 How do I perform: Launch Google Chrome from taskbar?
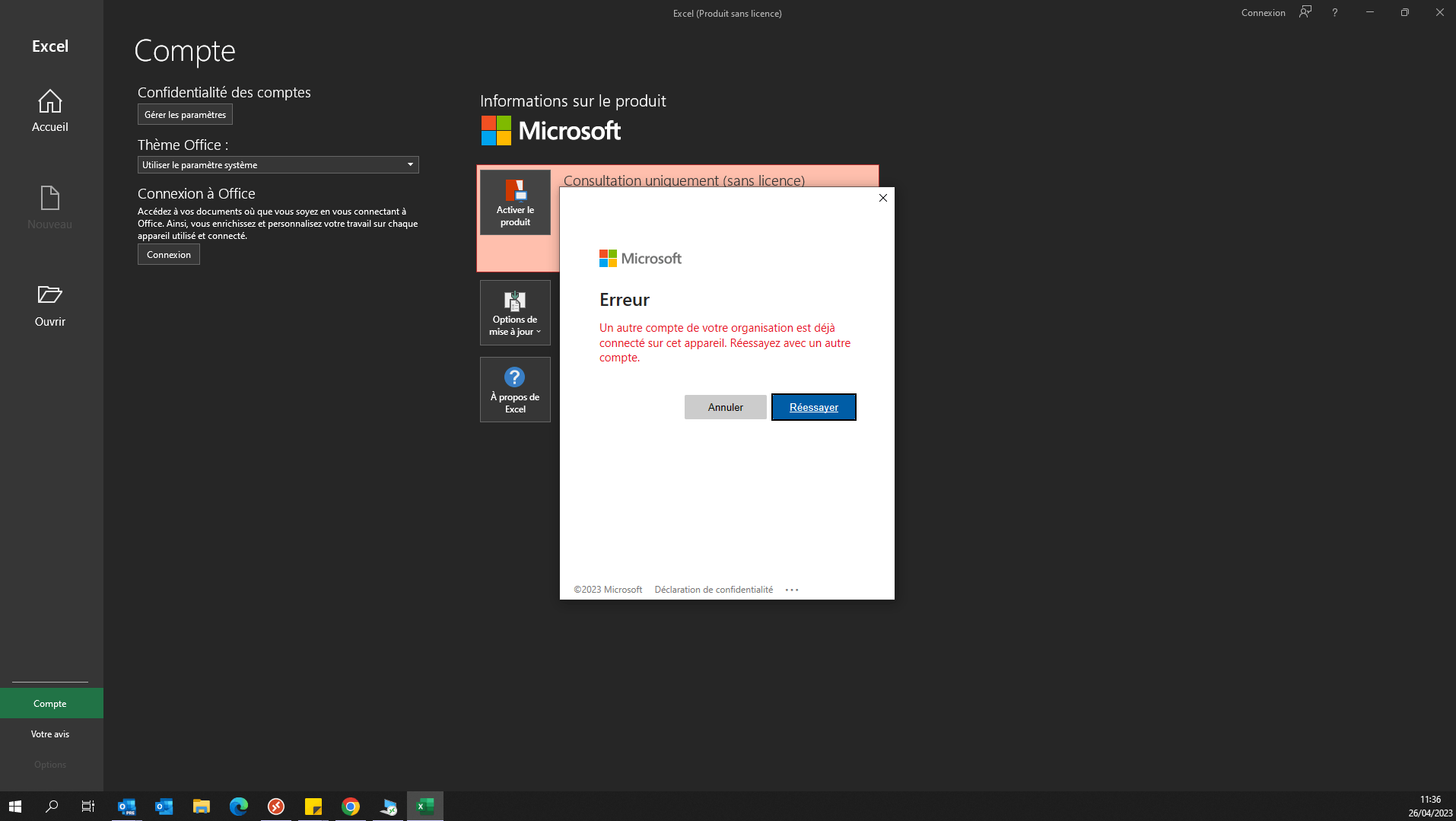tap(351, 807)
